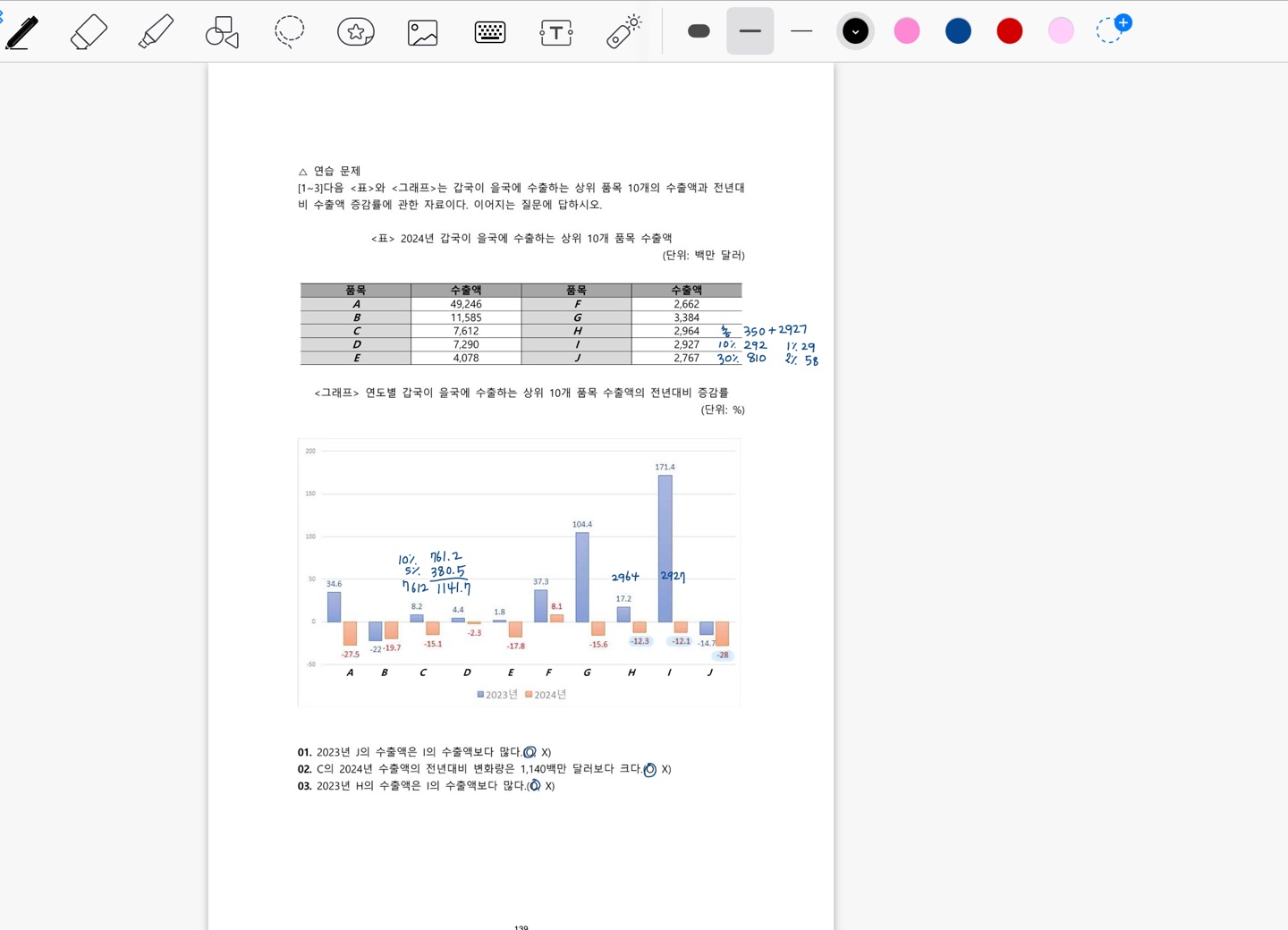
Task: Activate the Laser pointer tool
Action: (623, 31)
